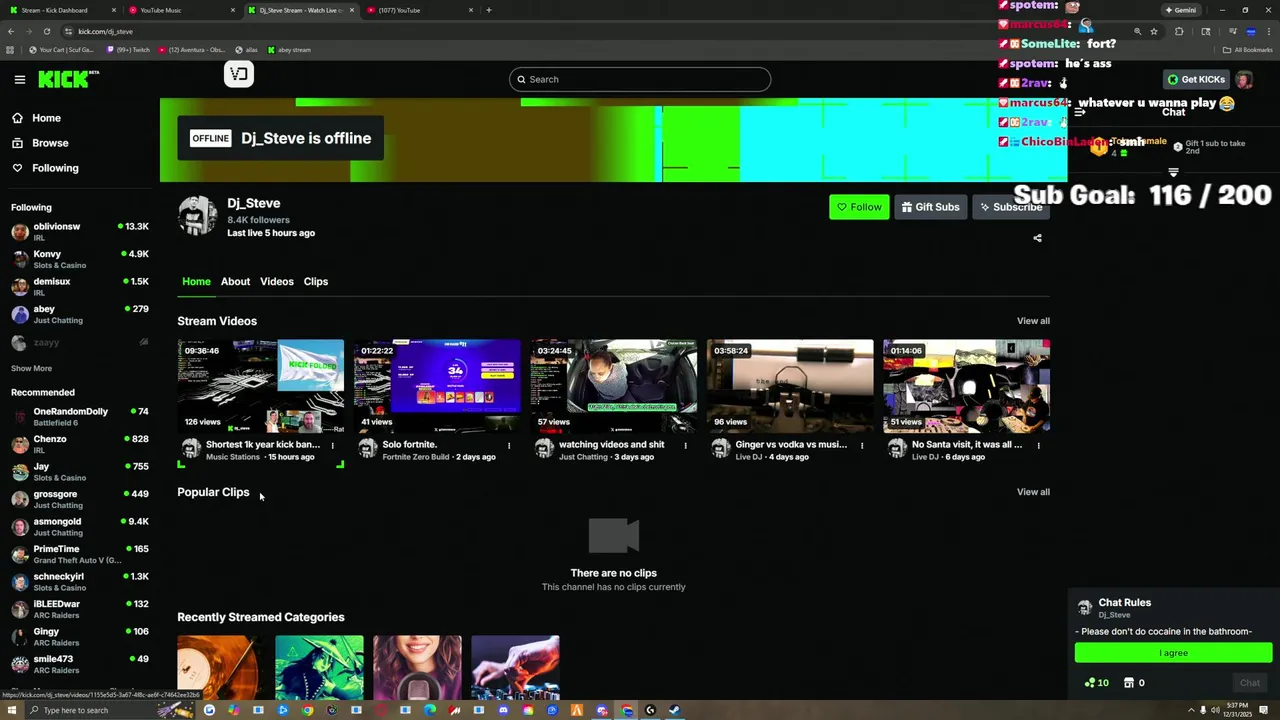This screenshot has width=1280, height=720.
Task: Open OneRandomDolly recommended channel
Action: [x=80, y=417]
